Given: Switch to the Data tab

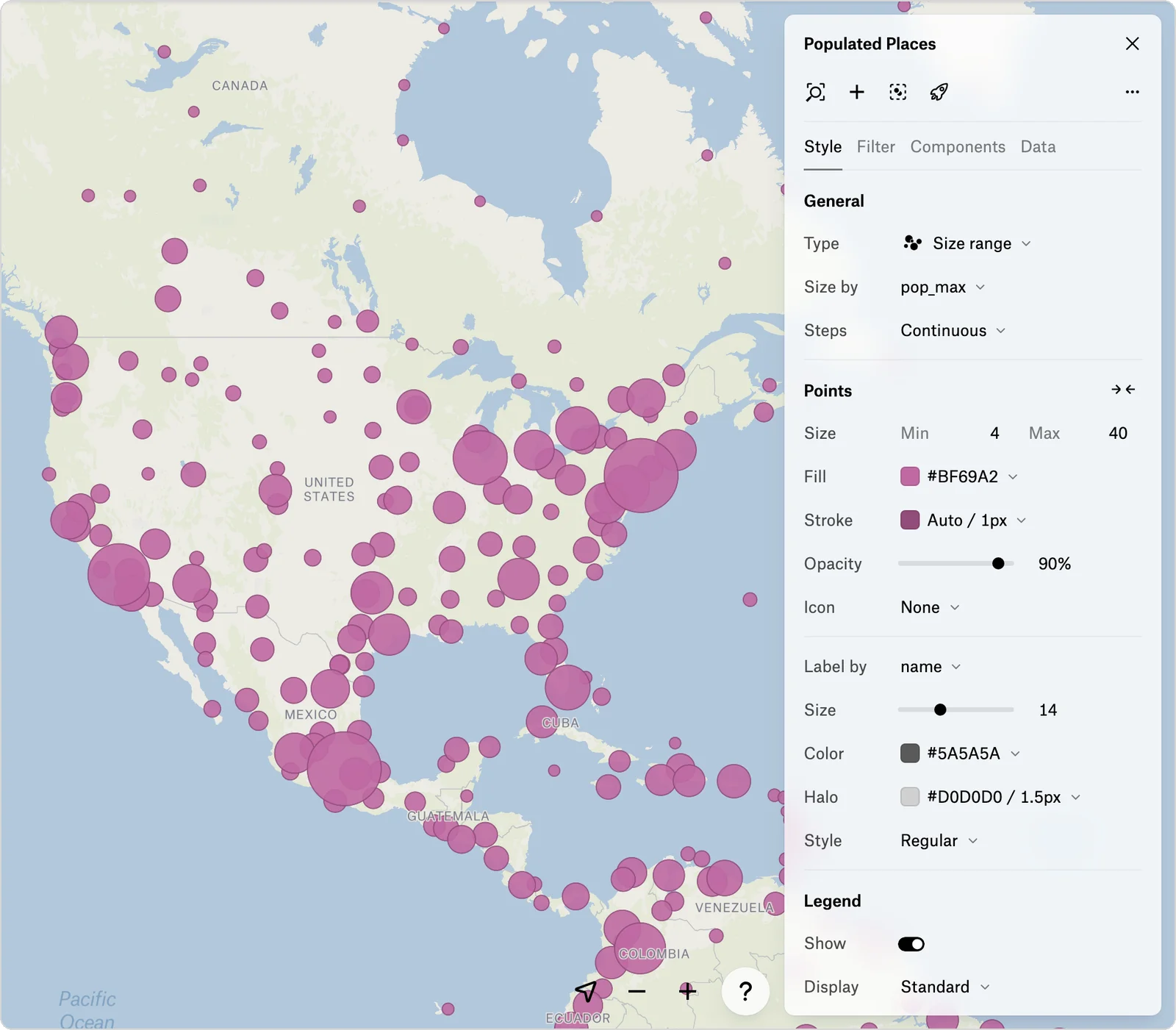Looking at the screenshot, I should (1038, 147).
